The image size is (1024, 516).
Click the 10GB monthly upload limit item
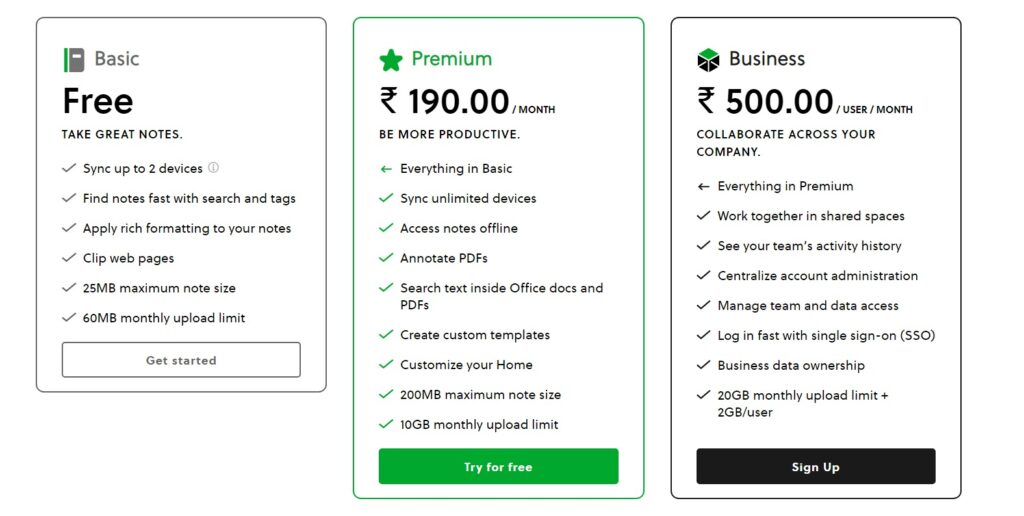pyautogui.click(x=479, y=425)
